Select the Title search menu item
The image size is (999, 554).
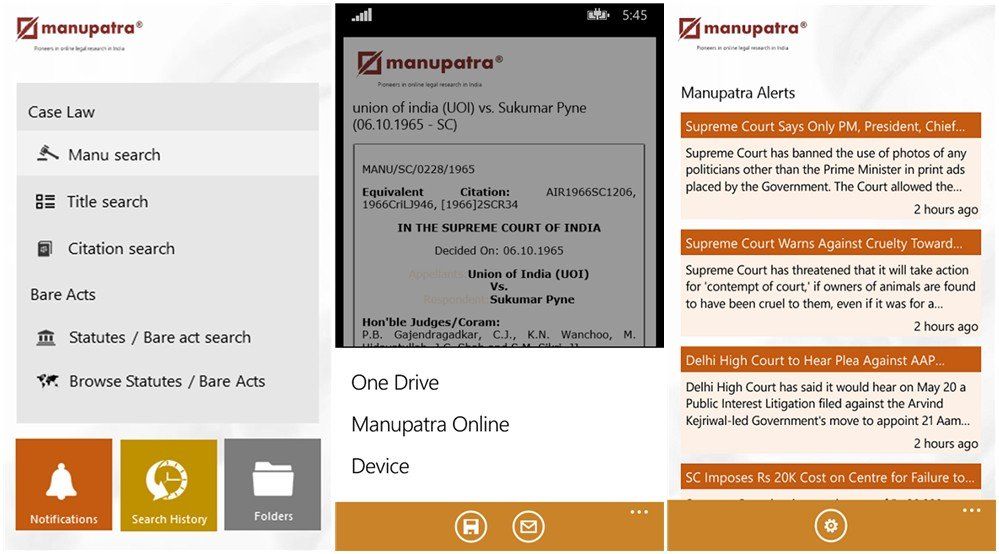click(168, 202)
